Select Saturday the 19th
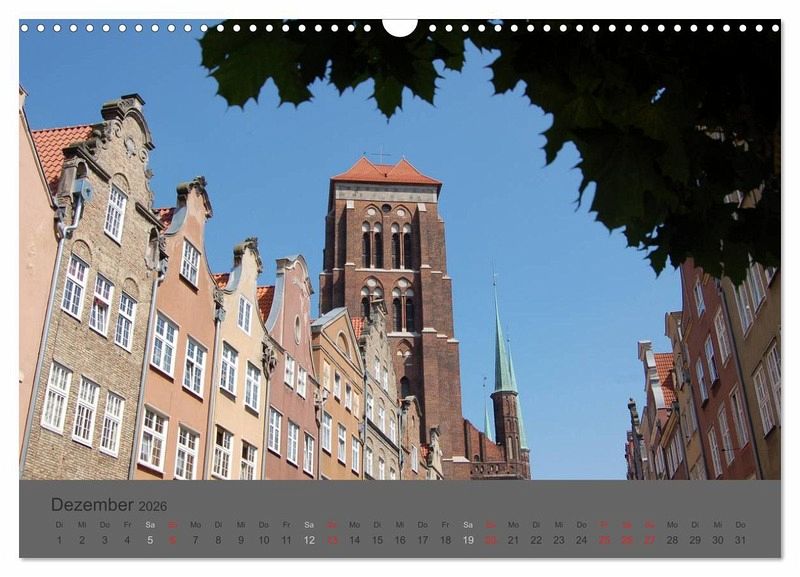800x577 pixels. click(468, 540)
